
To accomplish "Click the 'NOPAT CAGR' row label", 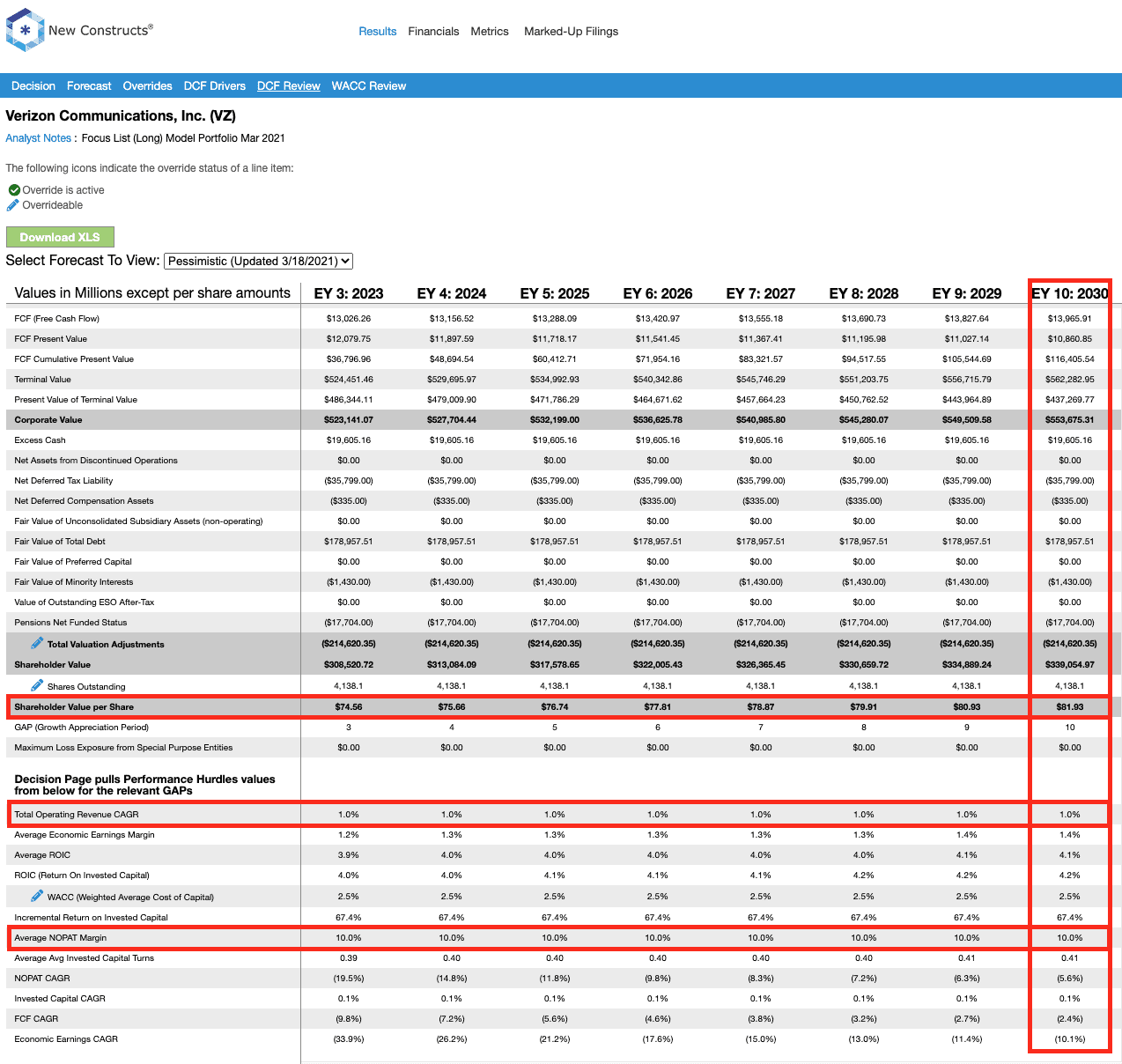I will [x=42, y=979].
